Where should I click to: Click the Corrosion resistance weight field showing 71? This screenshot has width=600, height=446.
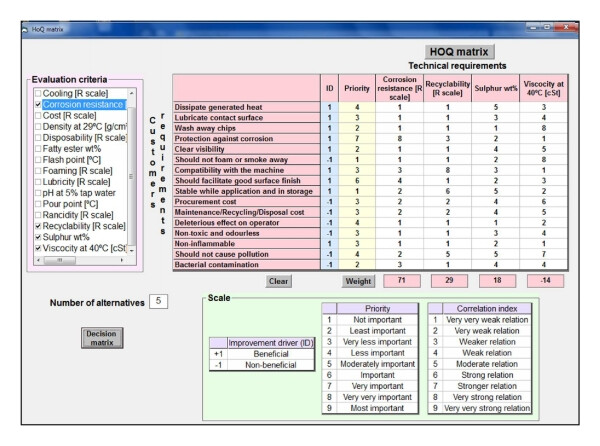tap(402, 281)
